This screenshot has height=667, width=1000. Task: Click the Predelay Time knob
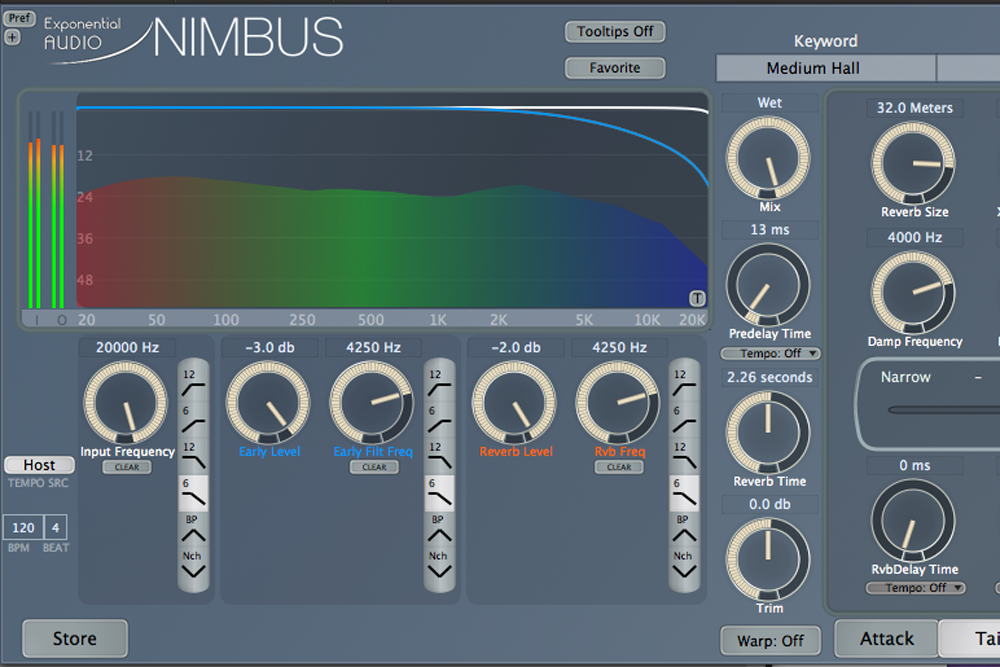coord(768,284)
